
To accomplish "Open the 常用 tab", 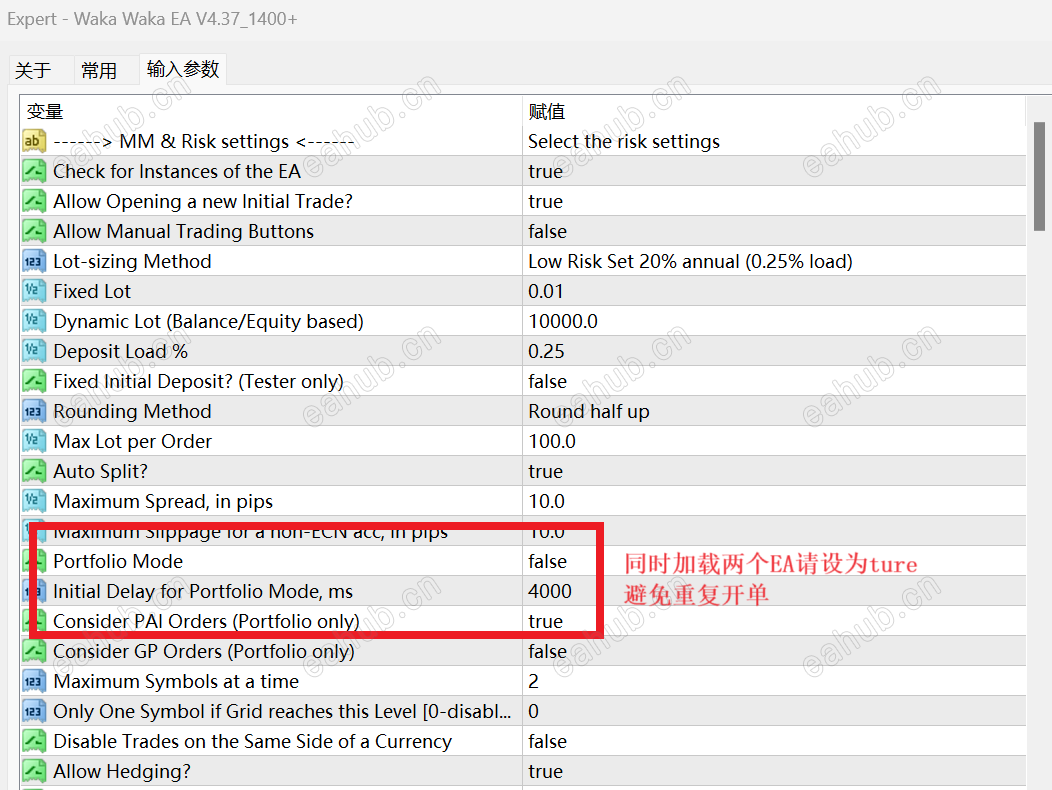I will tap(99, 70).
